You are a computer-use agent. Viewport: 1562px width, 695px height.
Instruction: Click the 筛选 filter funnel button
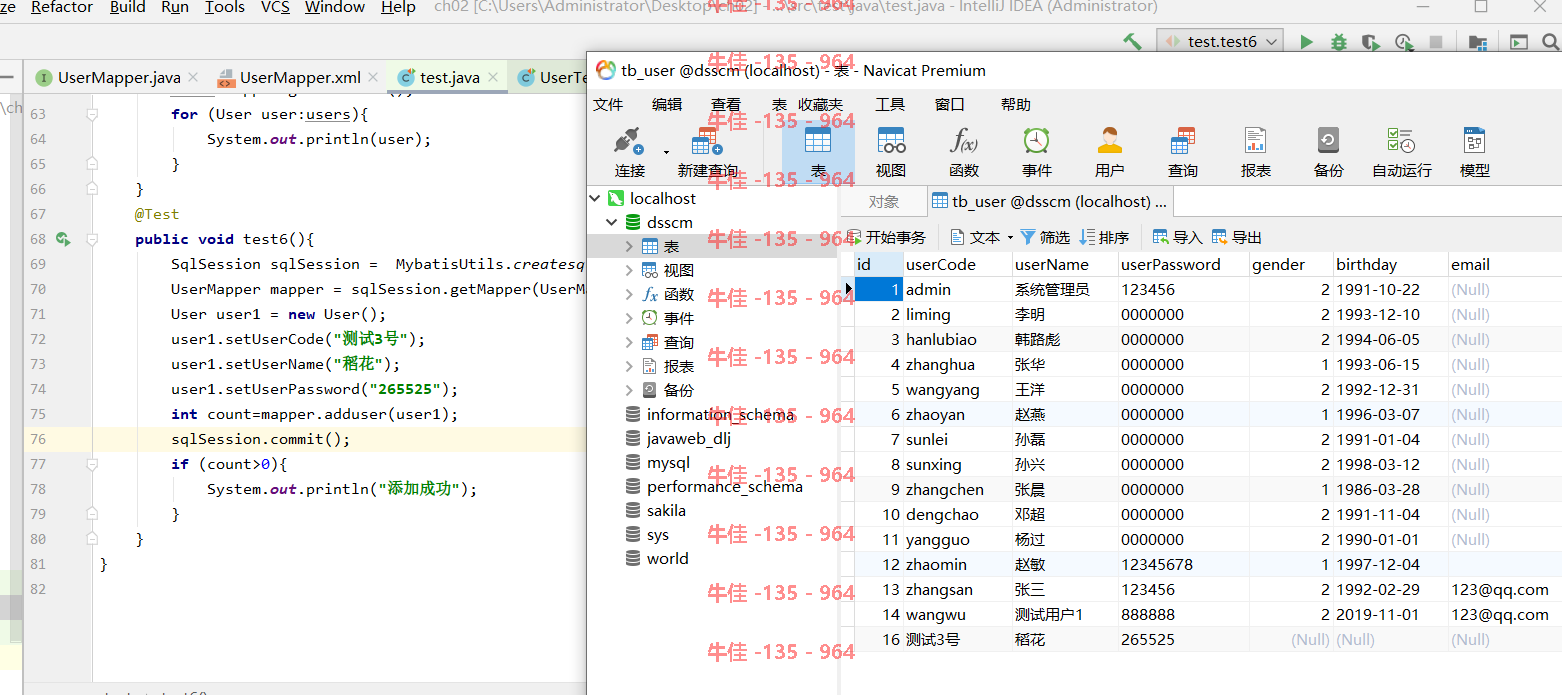tap(1044, 237)
